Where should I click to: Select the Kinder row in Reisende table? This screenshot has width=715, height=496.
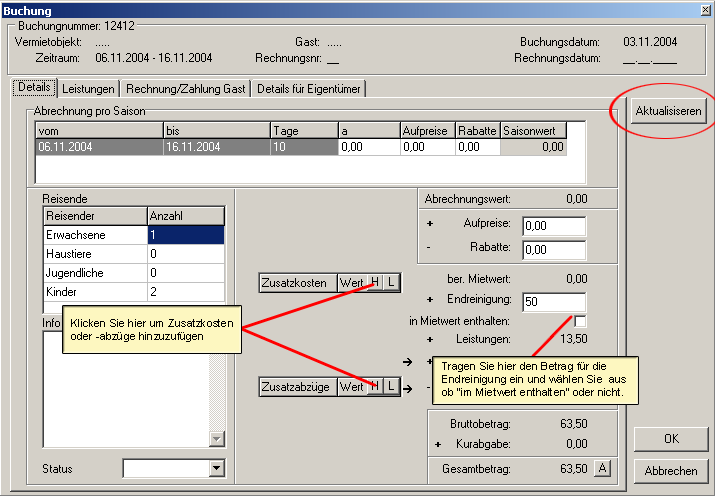coord(95,292)
